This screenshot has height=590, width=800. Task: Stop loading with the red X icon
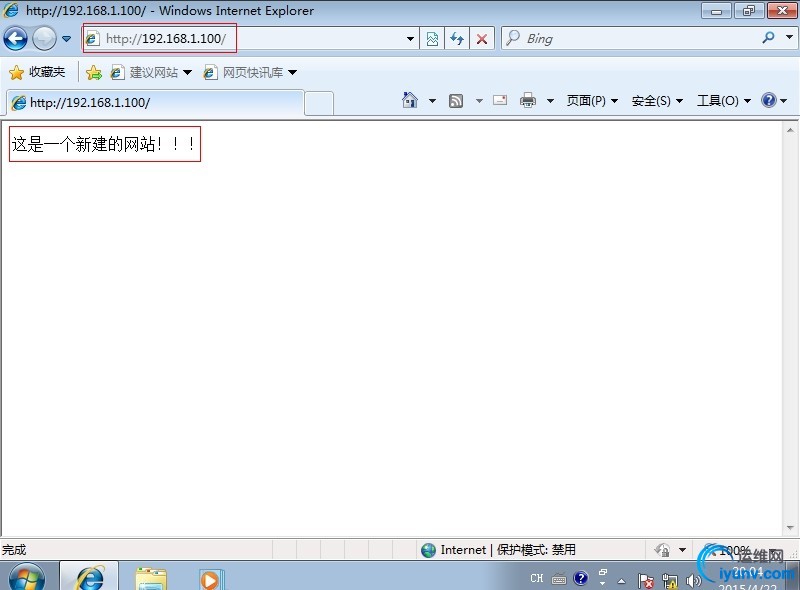(482, 39)
